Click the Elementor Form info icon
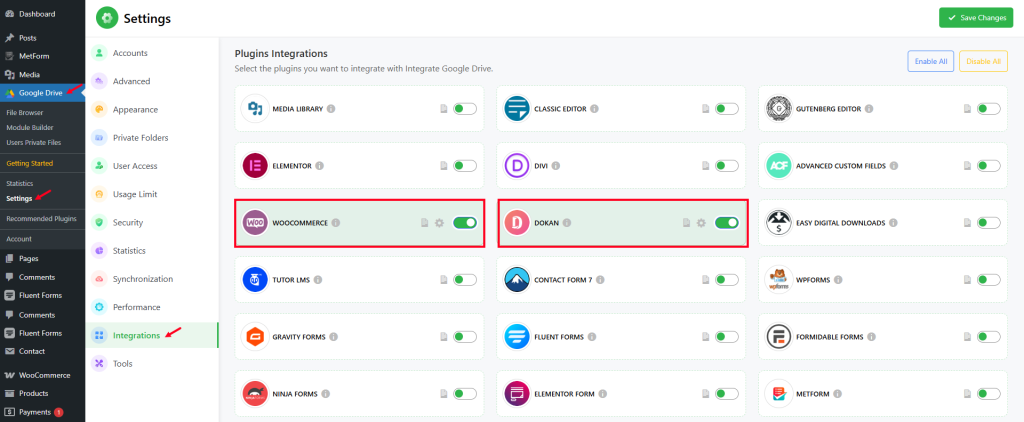1024x422 pixels. 603,394
